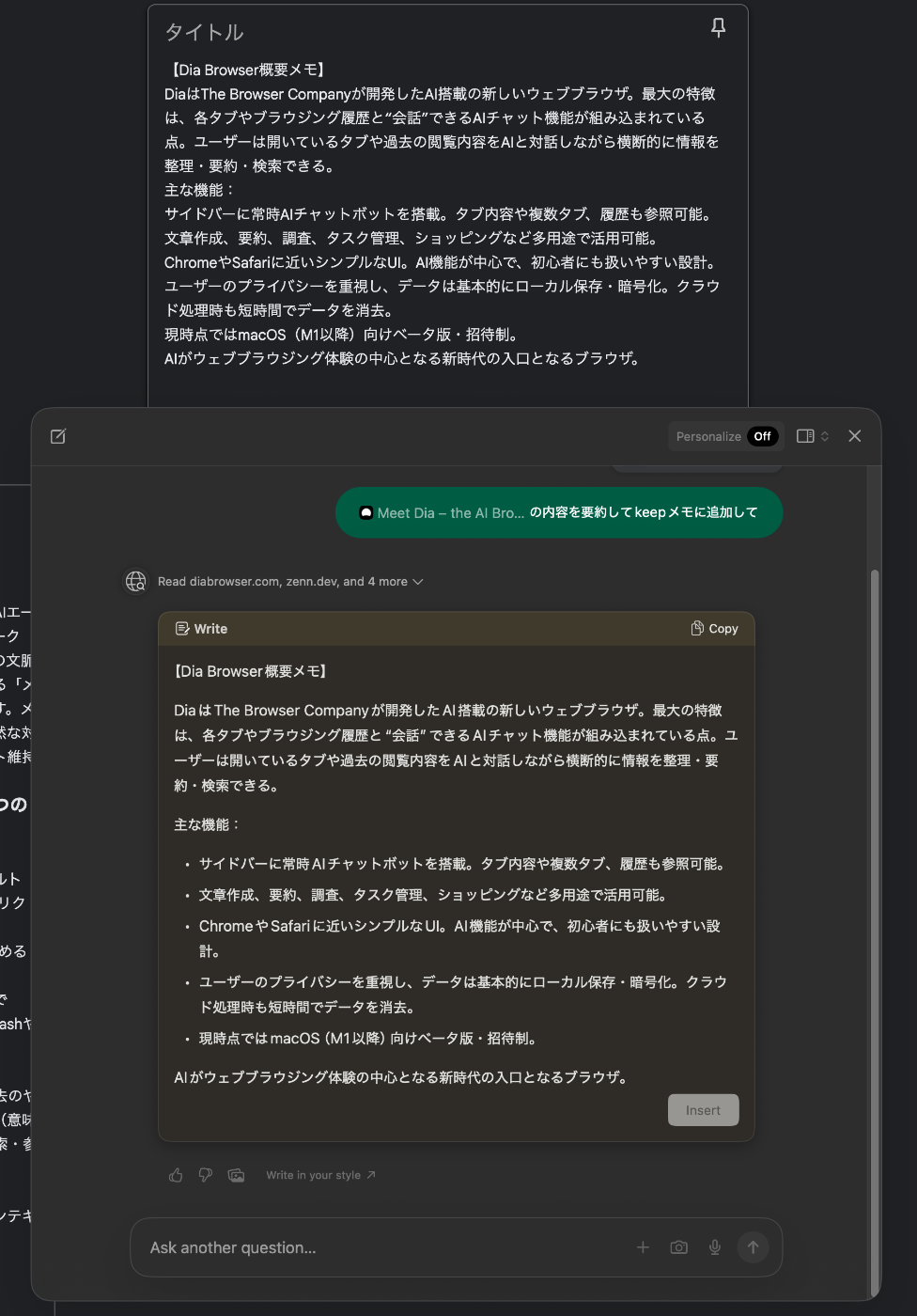The width and height of the screenshot is (917, 1316).
Task: Add attachment with the plus icon
Action: pyautogui.click(x=643, y=1247)
